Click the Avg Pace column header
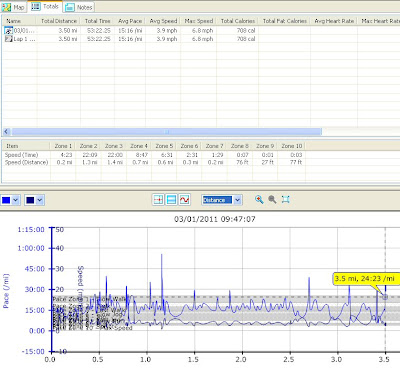The width and height of the screenshot is (400, 368). pyautogui.click(x=130, y=21)
